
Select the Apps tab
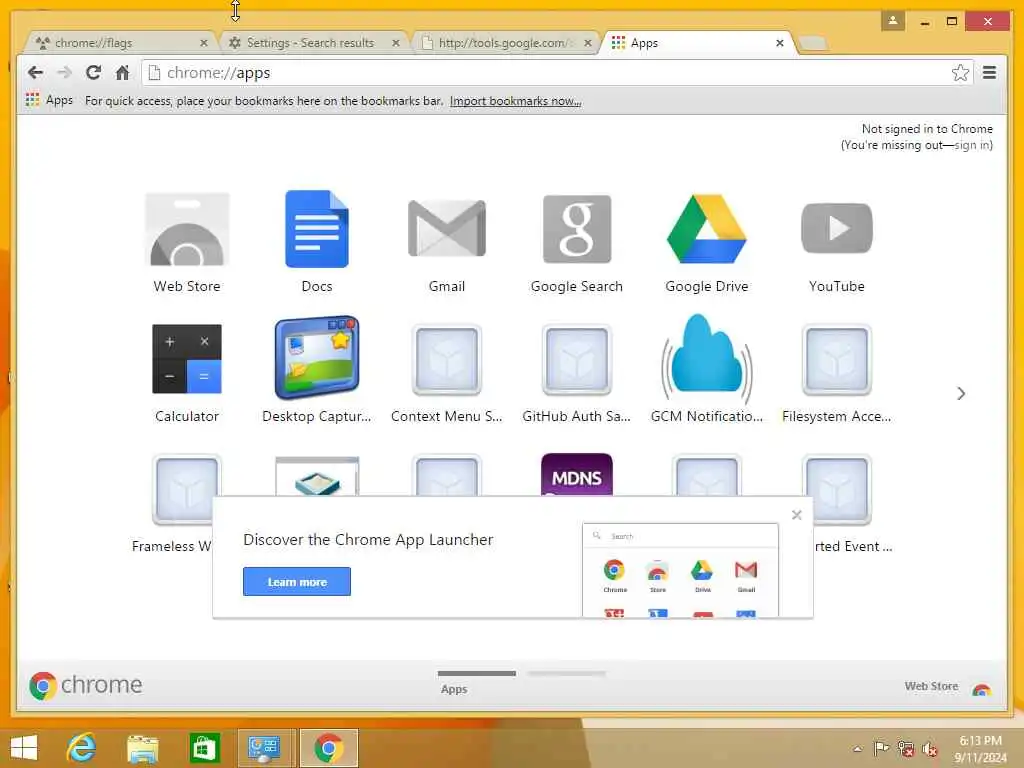click(x=699, y=43)
